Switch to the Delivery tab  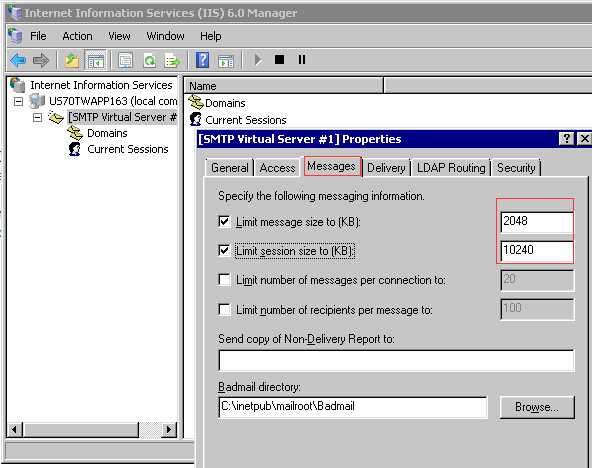[x=386, y=168]
